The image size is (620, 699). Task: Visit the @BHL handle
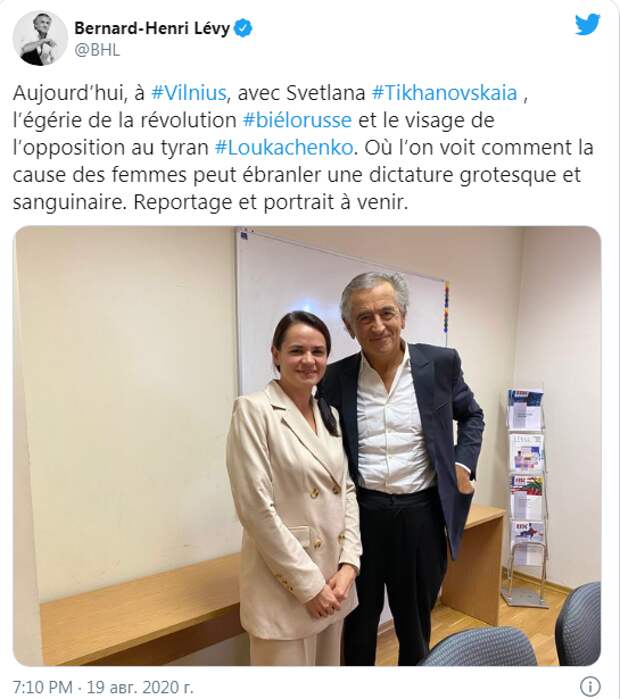click(x=97, y=50)
